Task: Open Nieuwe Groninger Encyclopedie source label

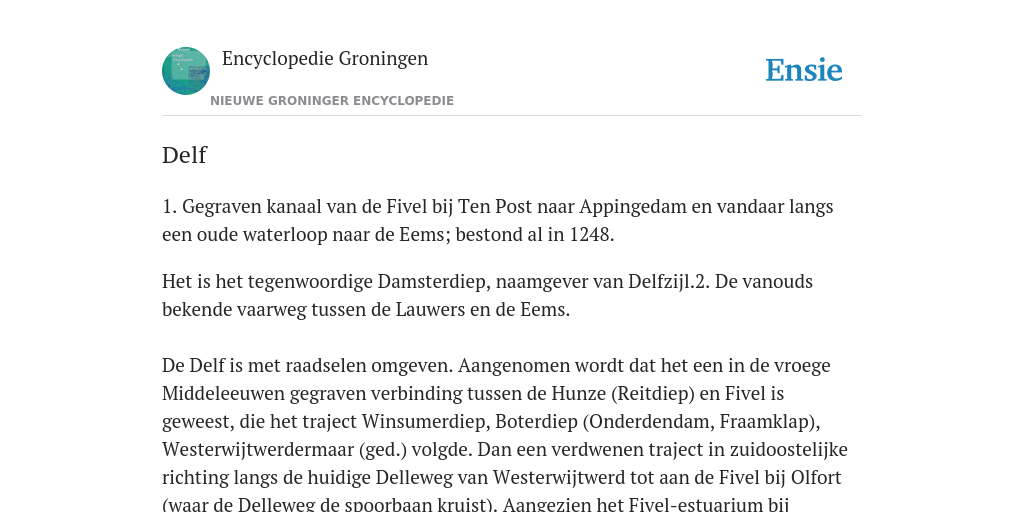Action: pyautogui.click(x=332, y=101)
